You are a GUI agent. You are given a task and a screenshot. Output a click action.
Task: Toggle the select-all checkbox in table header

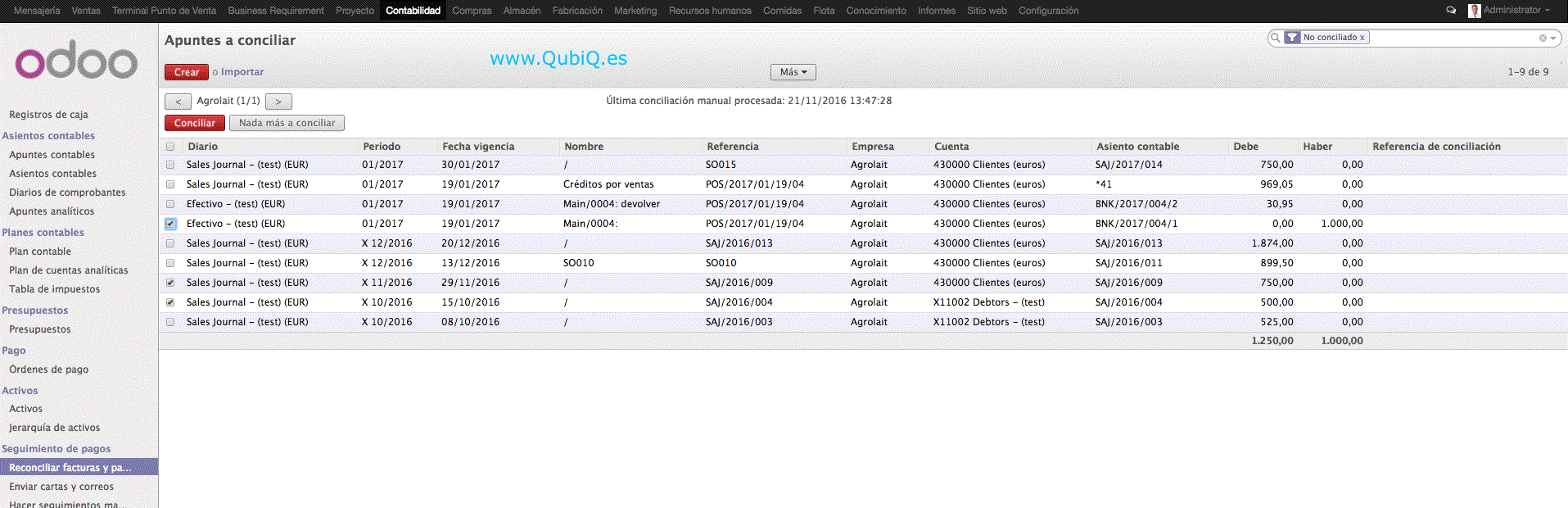(170, 147)
